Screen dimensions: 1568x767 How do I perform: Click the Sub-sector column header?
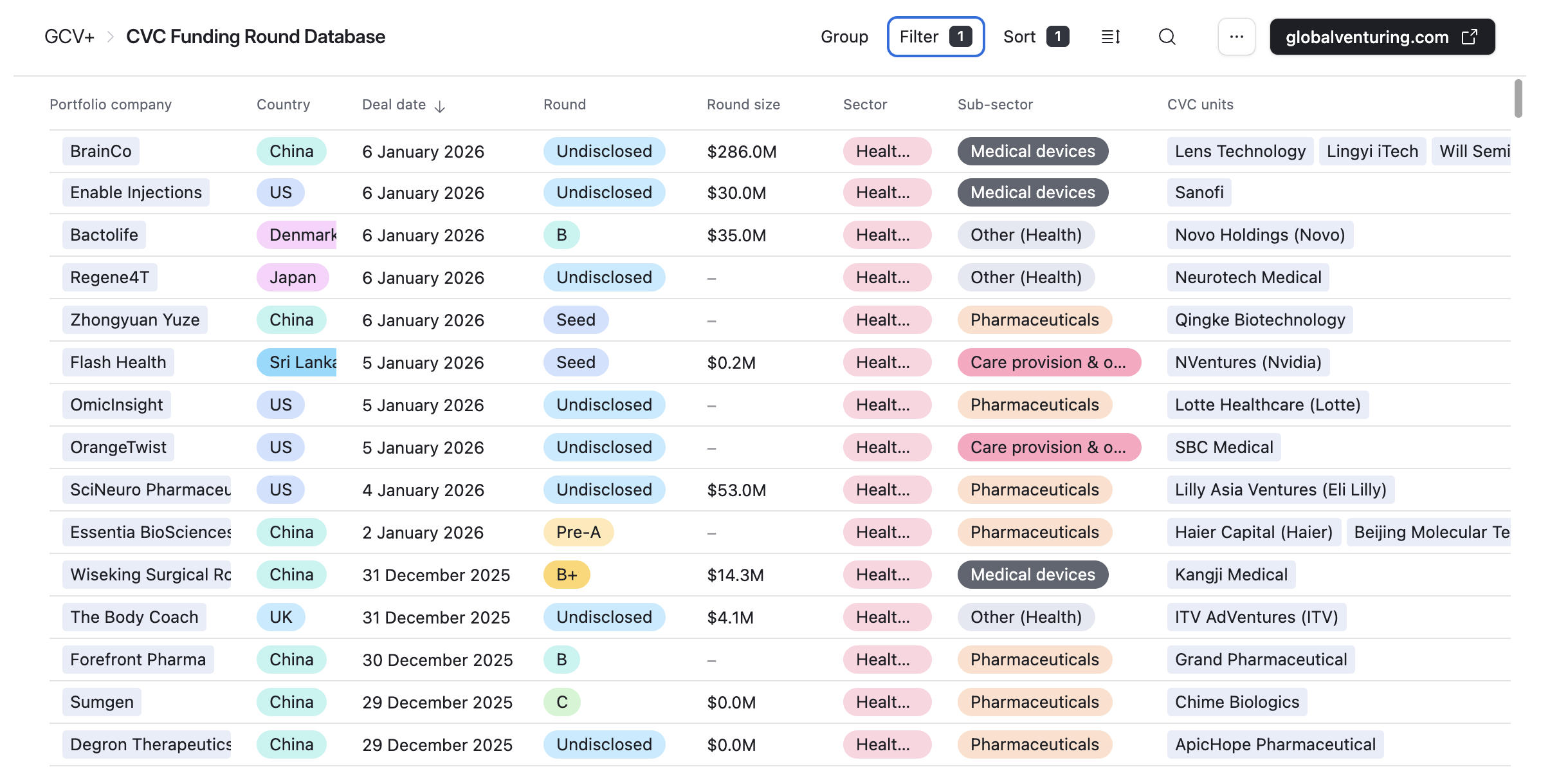click(994, 104)
